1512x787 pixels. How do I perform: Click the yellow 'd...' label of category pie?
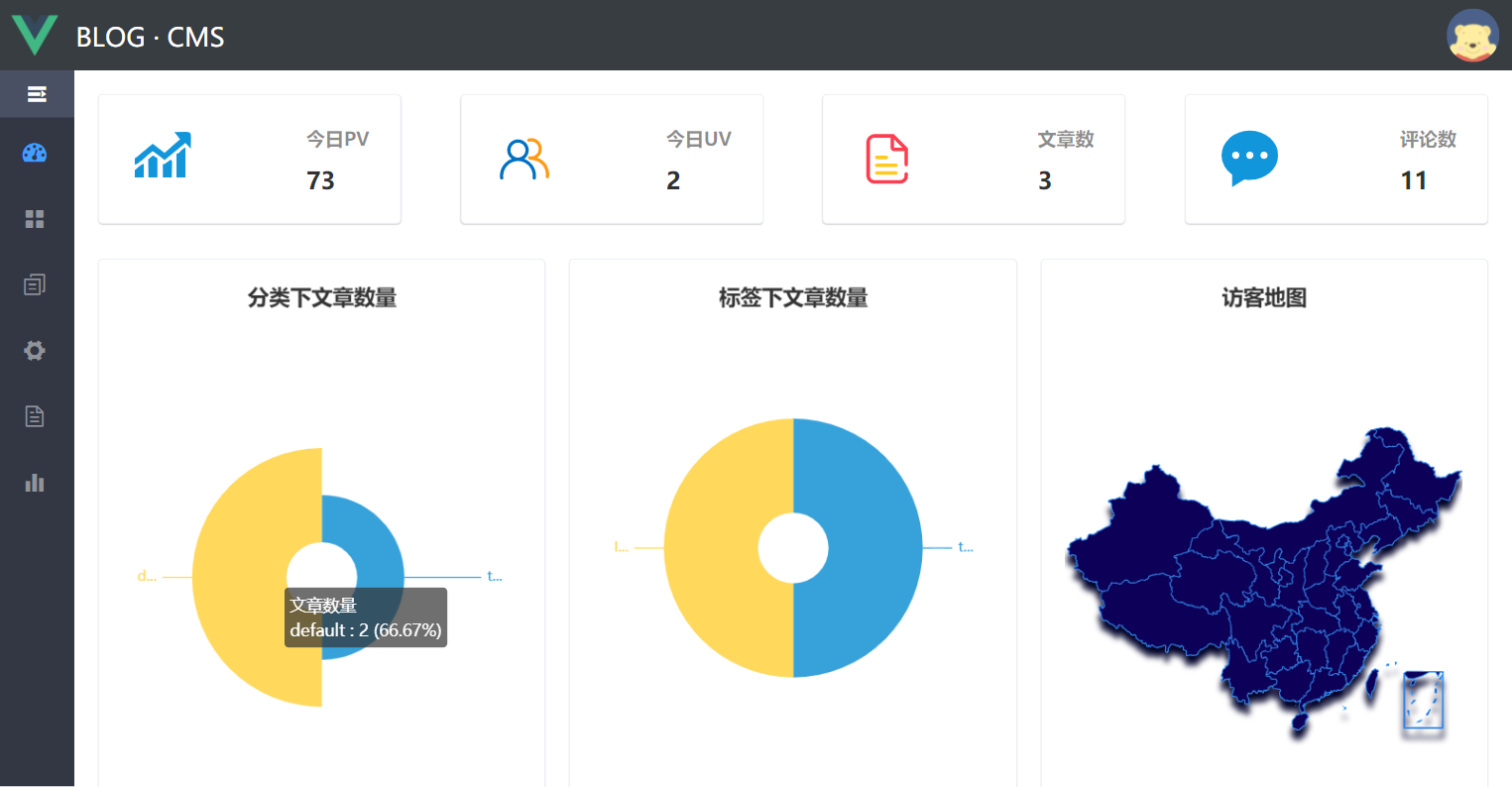(147, 577)
